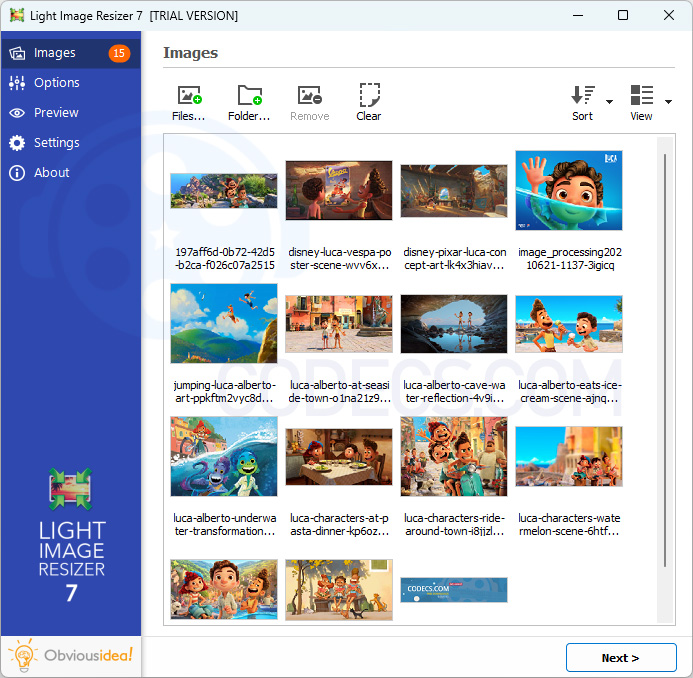Select thumbnail 197aff6d-0b72-42d5
This screenshot has height=678, width=693.
(x=224, y=190)
